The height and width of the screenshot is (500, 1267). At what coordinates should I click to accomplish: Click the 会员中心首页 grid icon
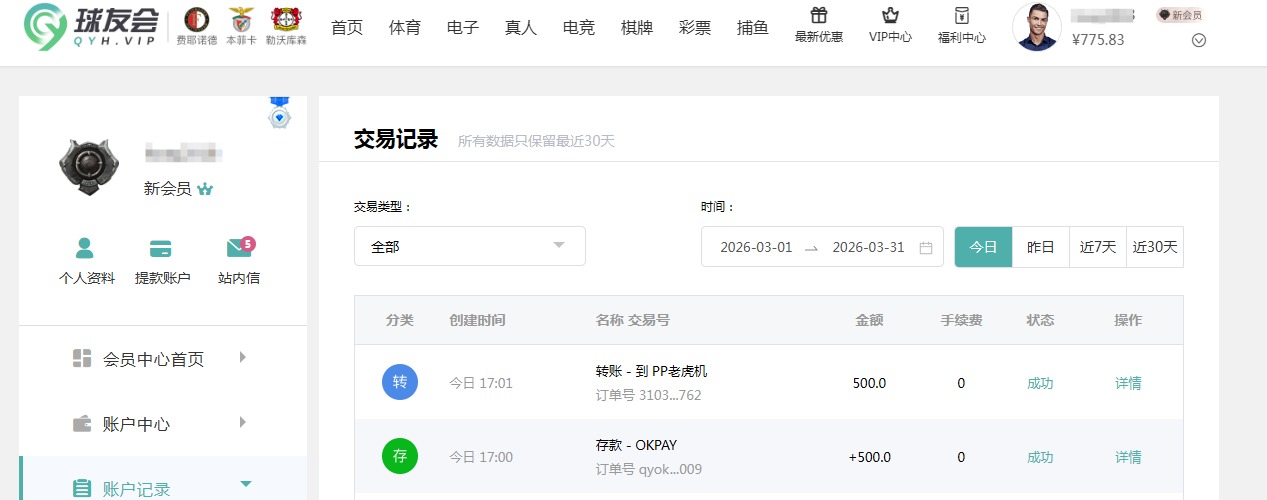tap(82, 358)
